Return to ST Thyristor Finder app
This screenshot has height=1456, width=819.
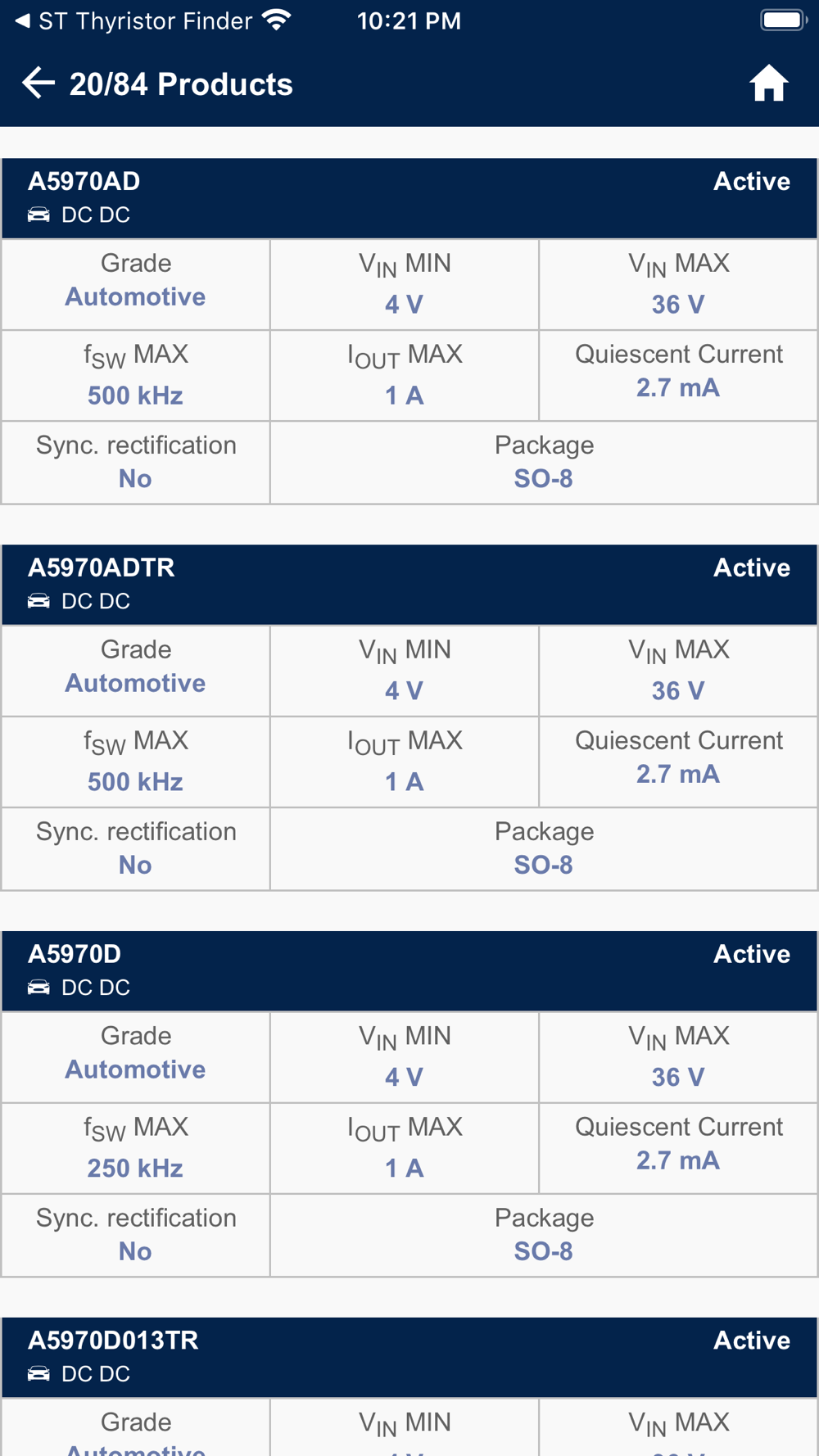pos(133,20)
